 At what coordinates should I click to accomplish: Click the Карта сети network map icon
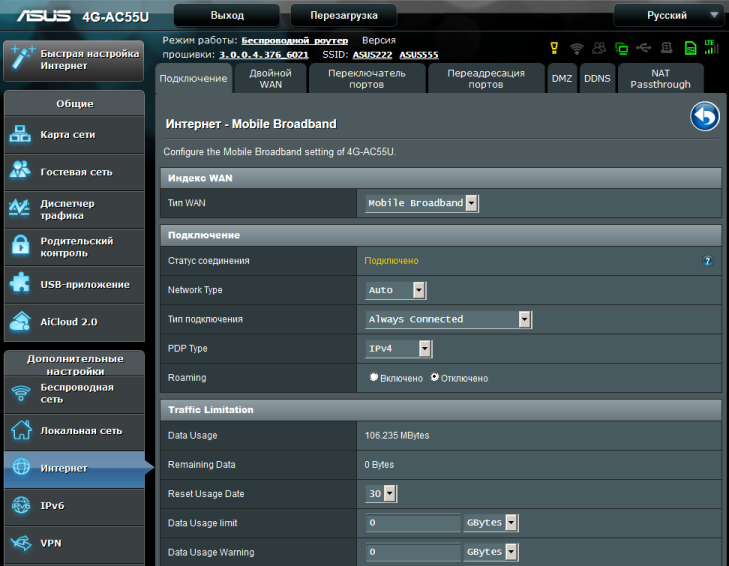point(20,134)
